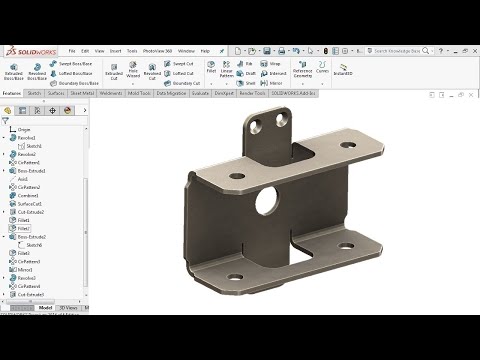Viewport: 480px width, 360px height.
Task: Select the Extruded Cut tool
Action: tap(114, 72)
